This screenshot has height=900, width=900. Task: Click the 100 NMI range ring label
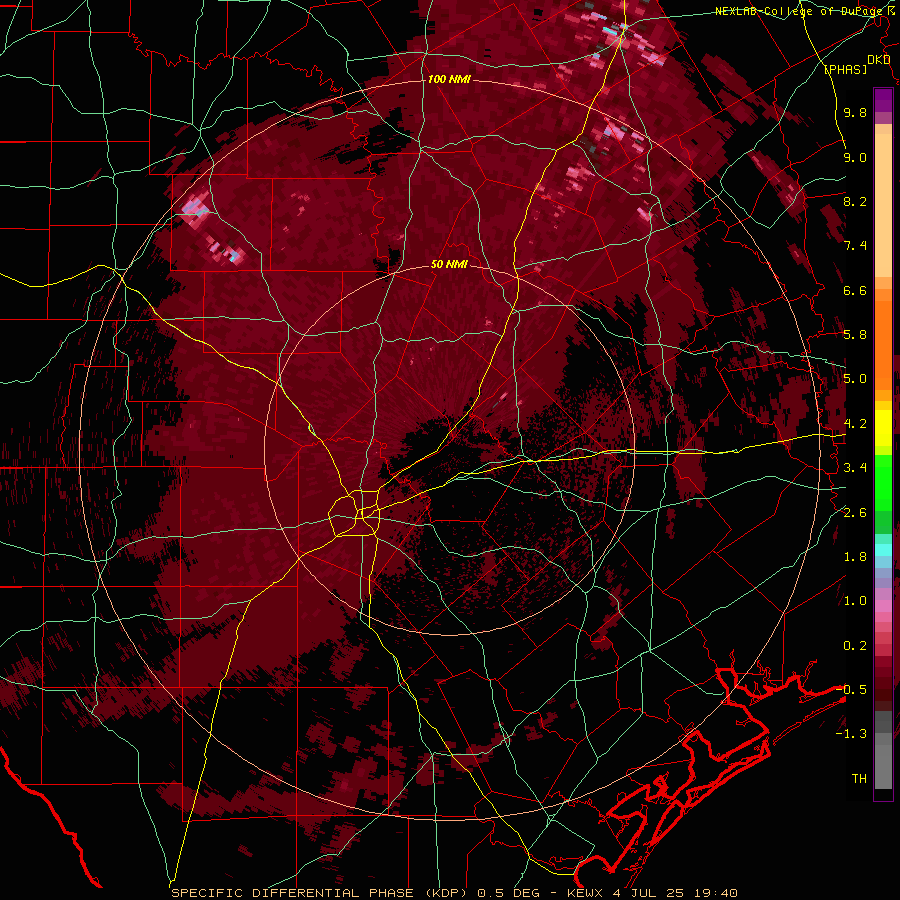tap(449, 79)
